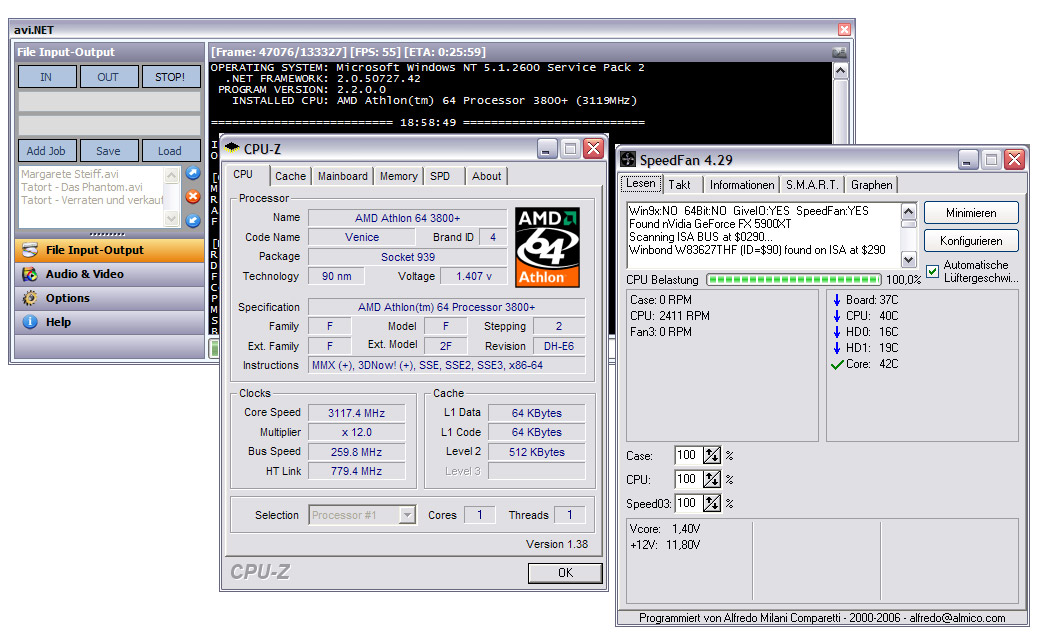Click the Help info icon
The height and width of the screenshot is (635, 1038).
(30, 322)
